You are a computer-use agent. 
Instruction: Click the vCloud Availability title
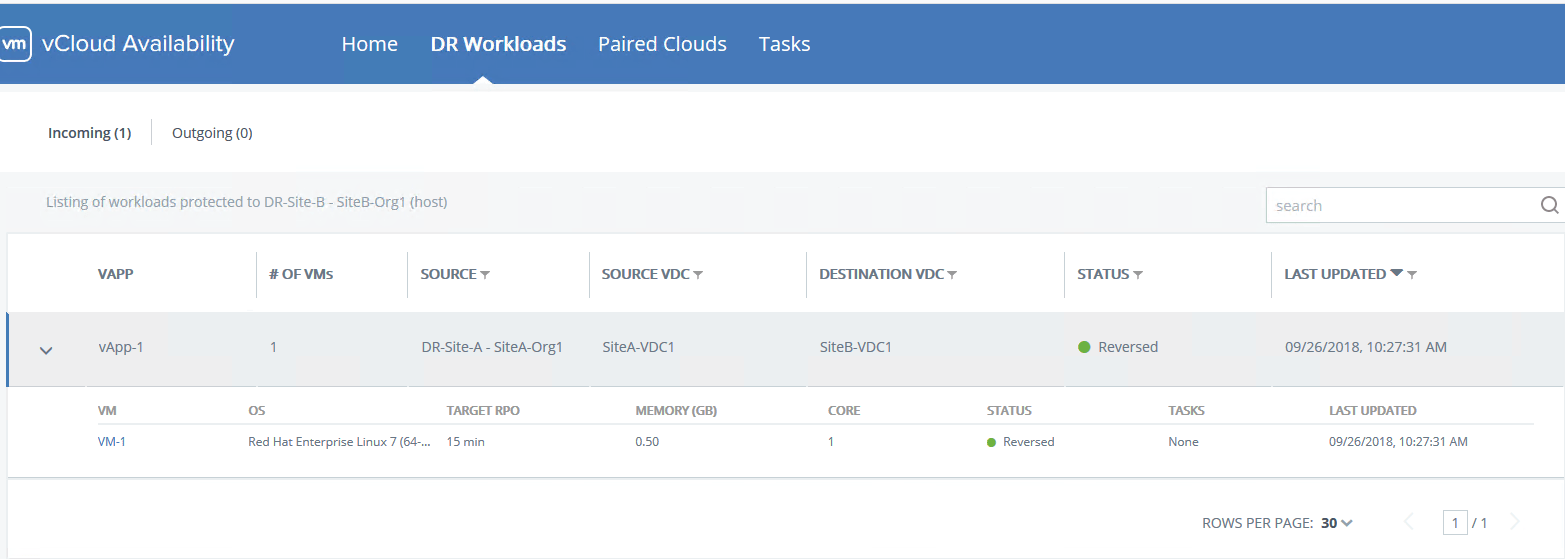[138, 44]
